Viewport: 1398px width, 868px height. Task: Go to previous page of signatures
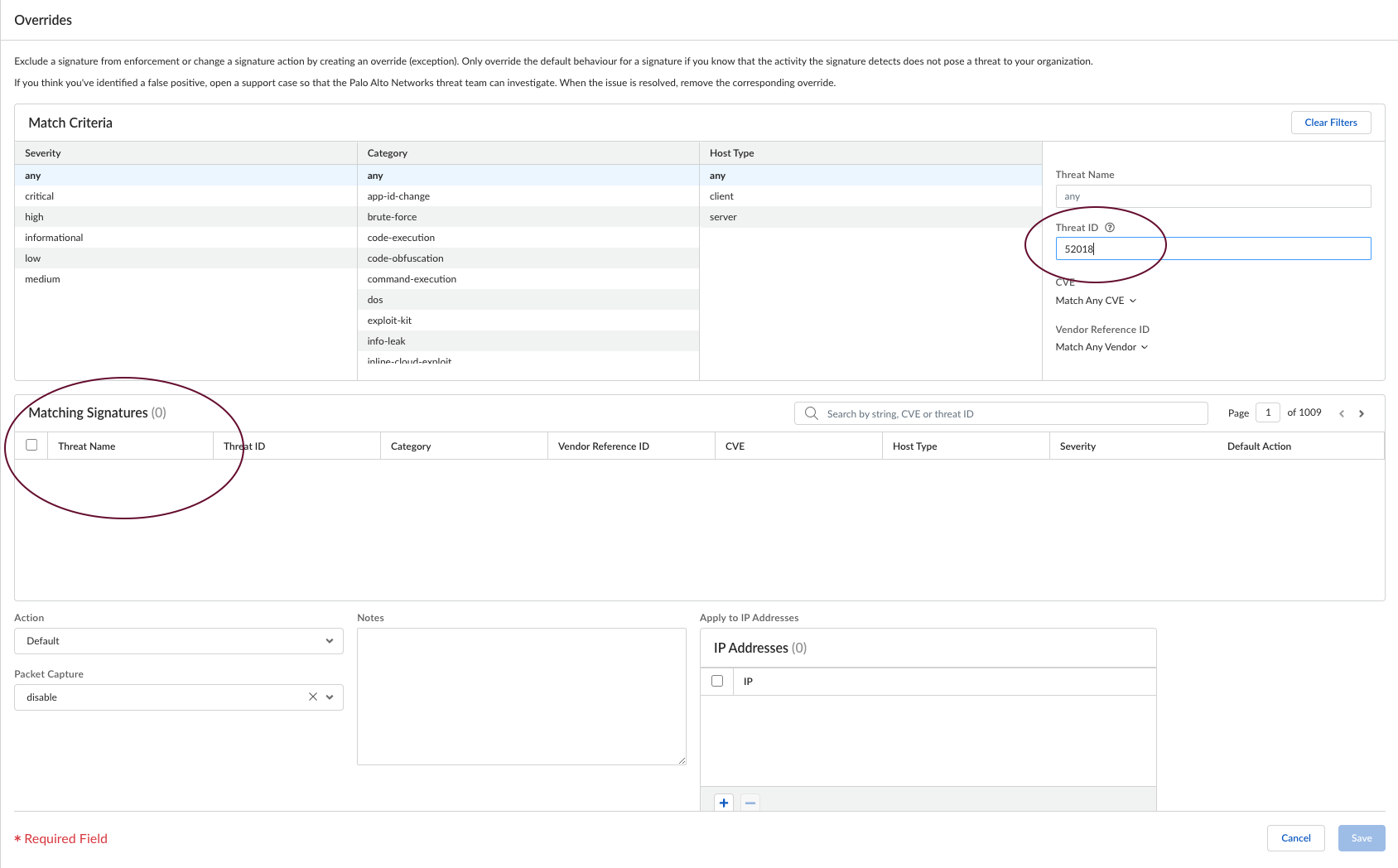1342,413
